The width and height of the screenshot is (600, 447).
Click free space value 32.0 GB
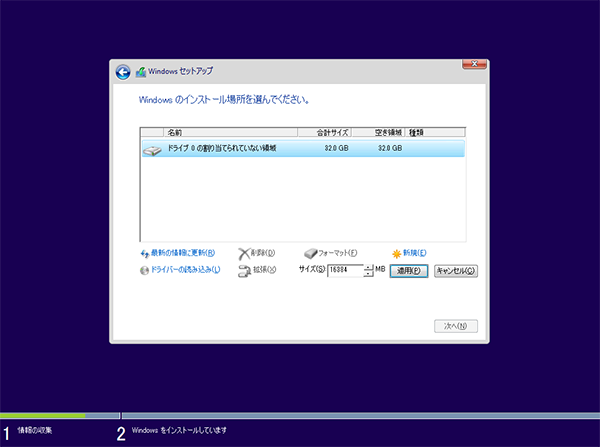390,148
